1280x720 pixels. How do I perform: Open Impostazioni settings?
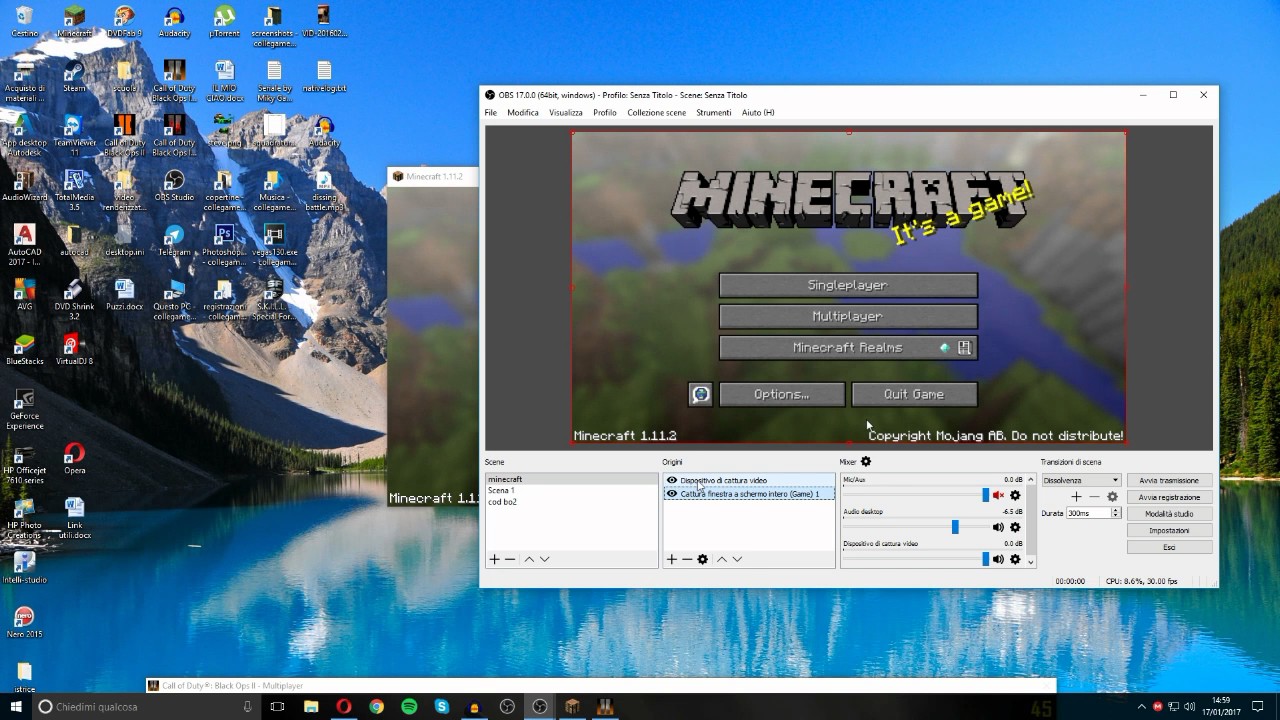(1169, 530)
